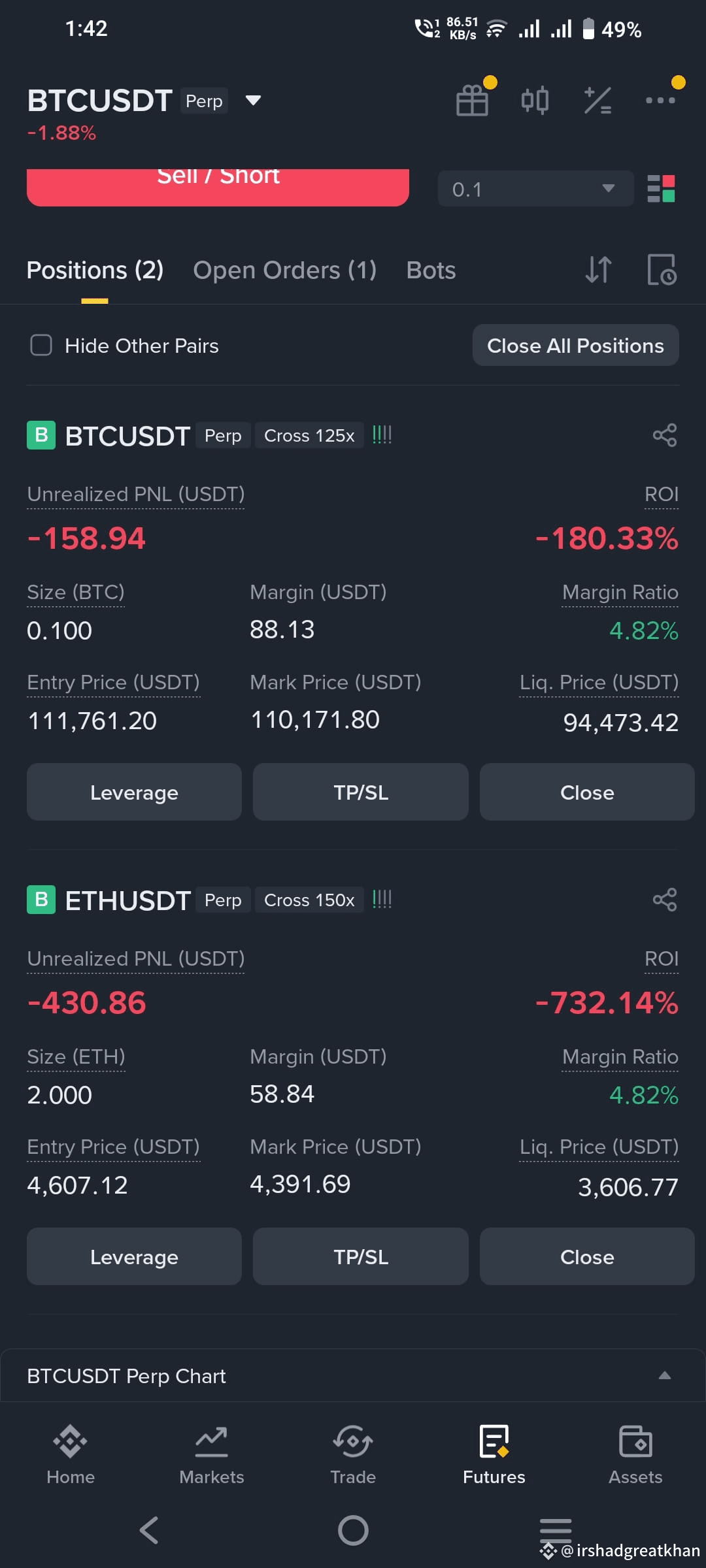Open the candlestick chart icon

535,101
